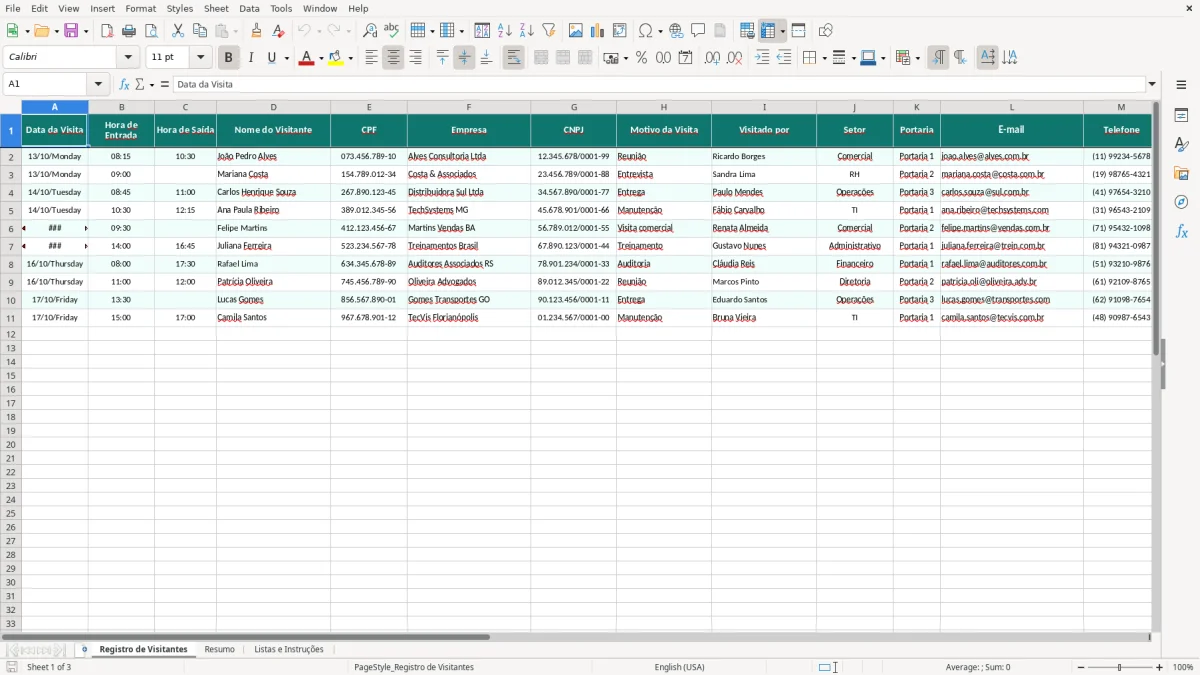
Task: Toggle Italic formatting
Action: coord(250,58)
